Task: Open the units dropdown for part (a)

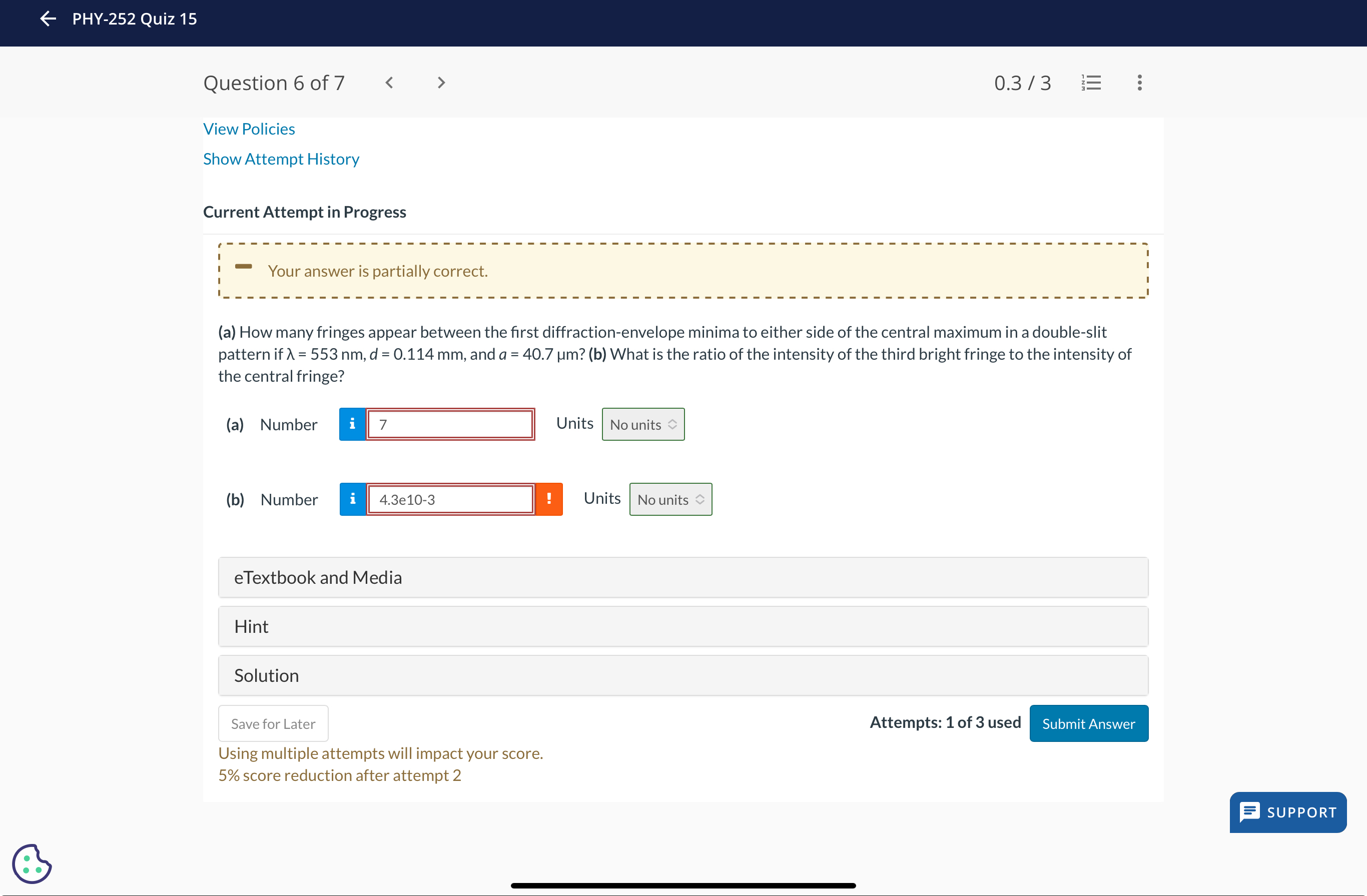Action: 642,424
